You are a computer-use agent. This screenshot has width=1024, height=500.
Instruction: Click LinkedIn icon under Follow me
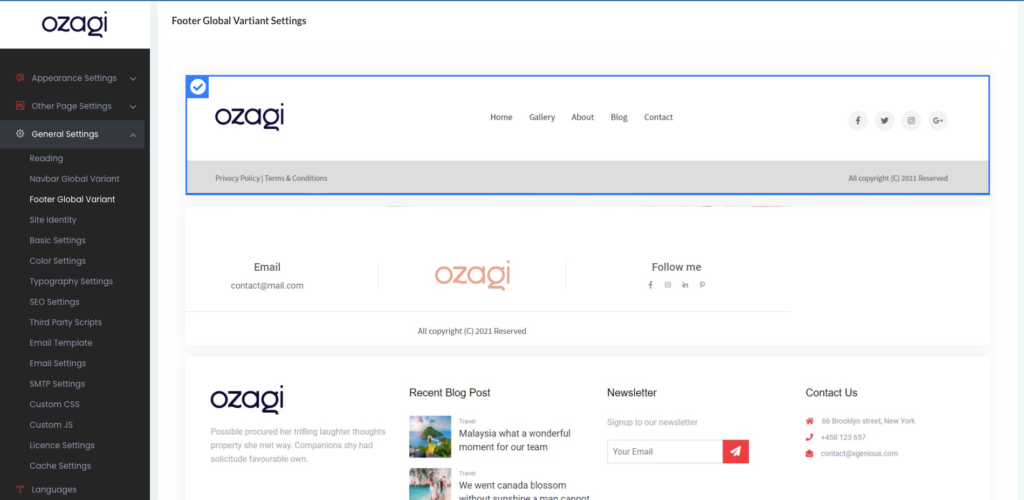pos(685,285)
